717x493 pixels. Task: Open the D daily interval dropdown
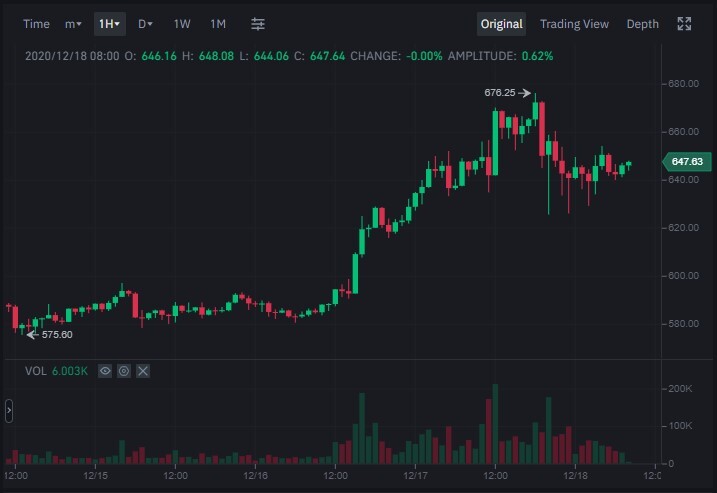145,24
